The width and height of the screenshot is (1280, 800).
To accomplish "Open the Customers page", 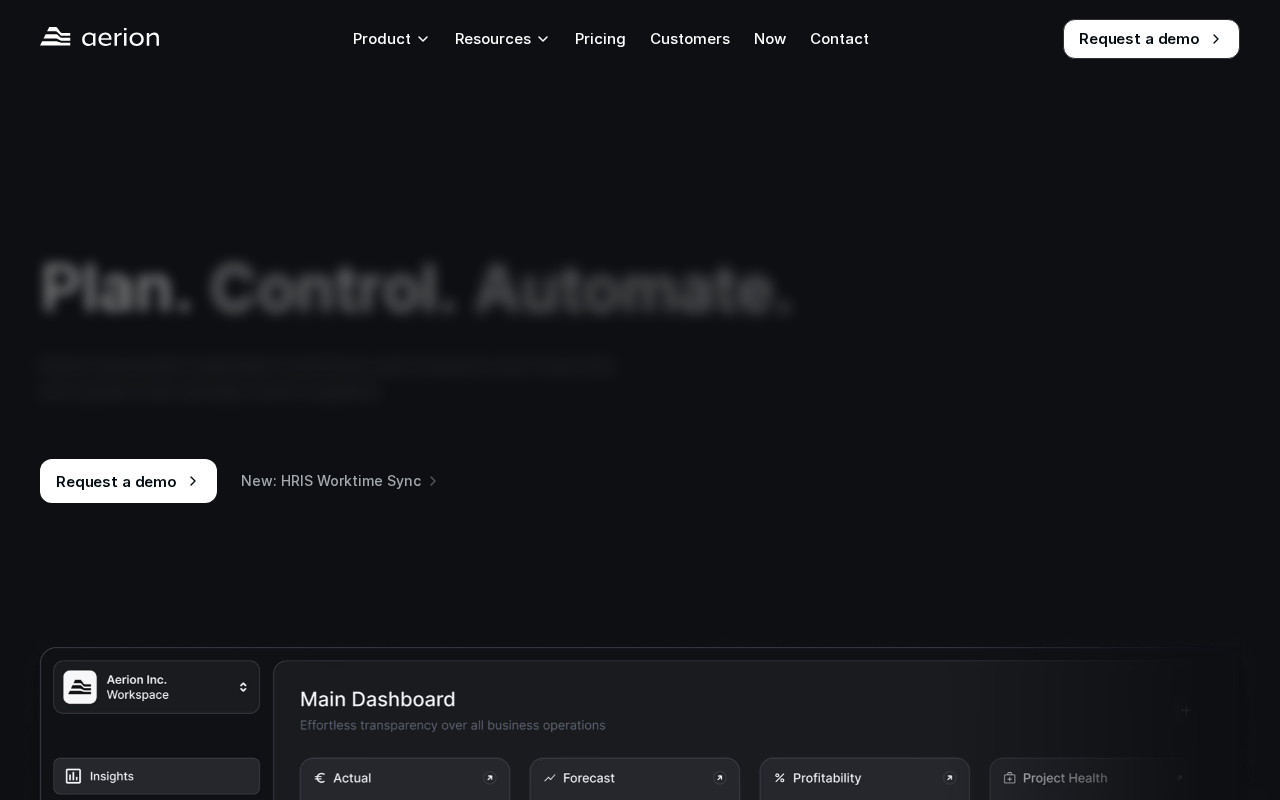I will [690, 39].
